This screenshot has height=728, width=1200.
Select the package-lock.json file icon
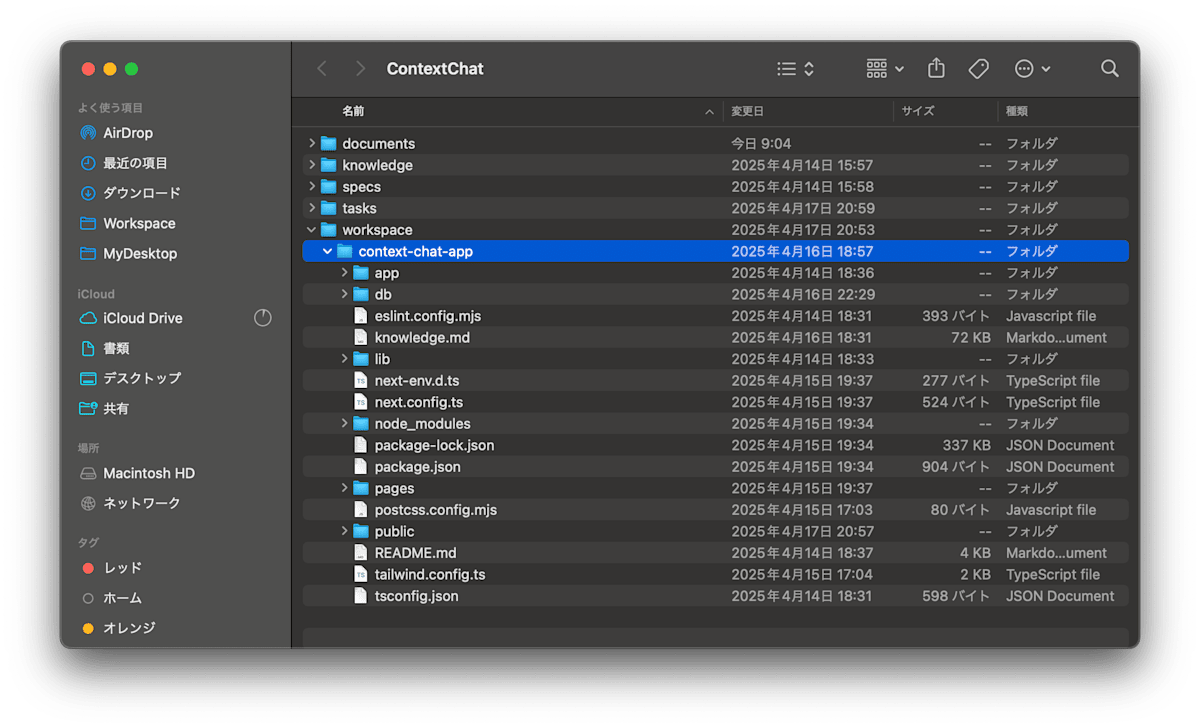[x=361, y=445]
